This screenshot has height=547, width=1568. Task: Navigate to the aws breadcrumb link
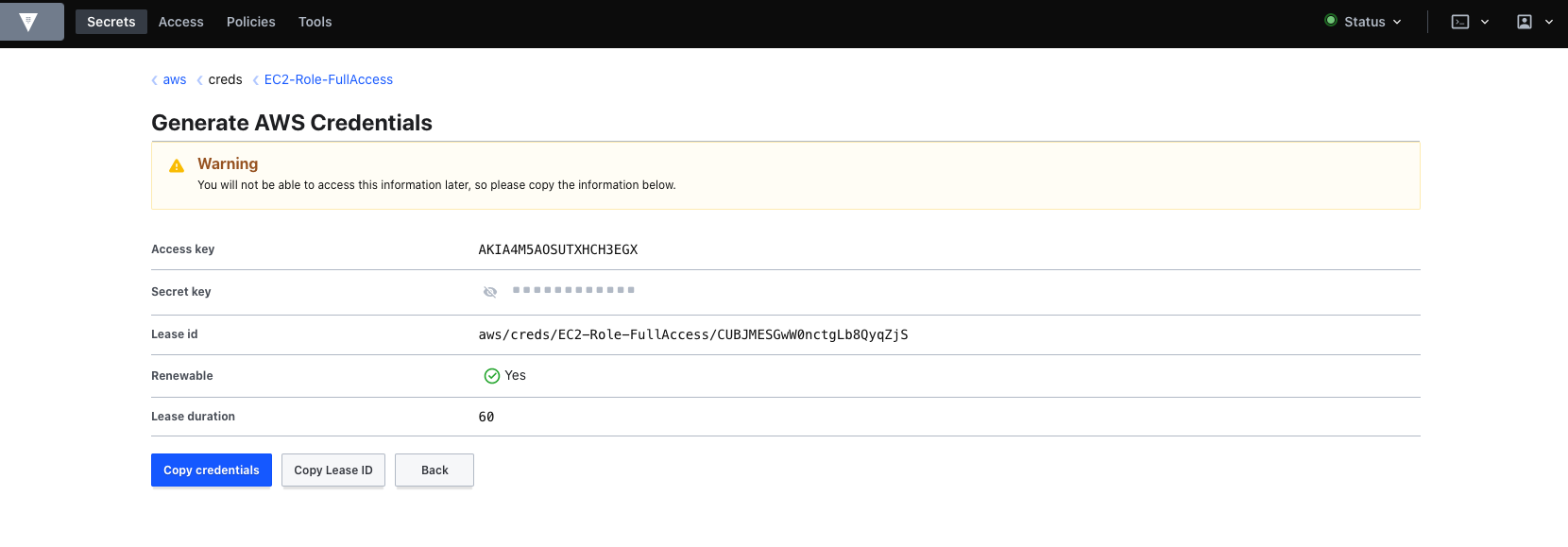174,79
